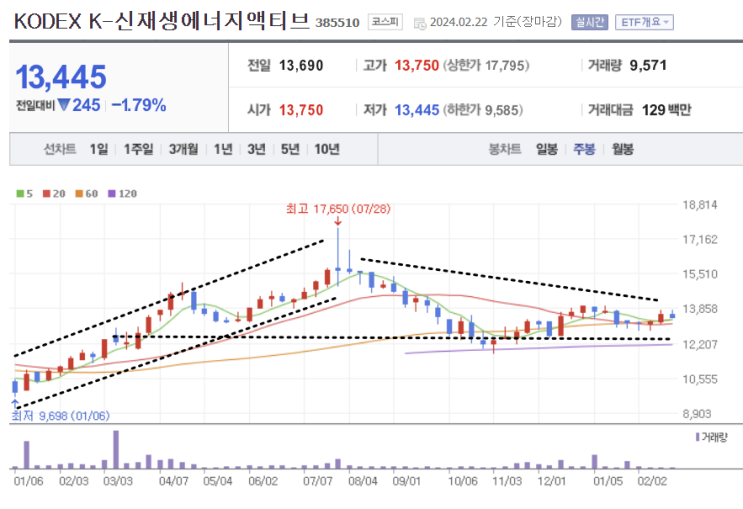Click the 17,162 price axis label
743x509 pixels.
pos(700,239)
